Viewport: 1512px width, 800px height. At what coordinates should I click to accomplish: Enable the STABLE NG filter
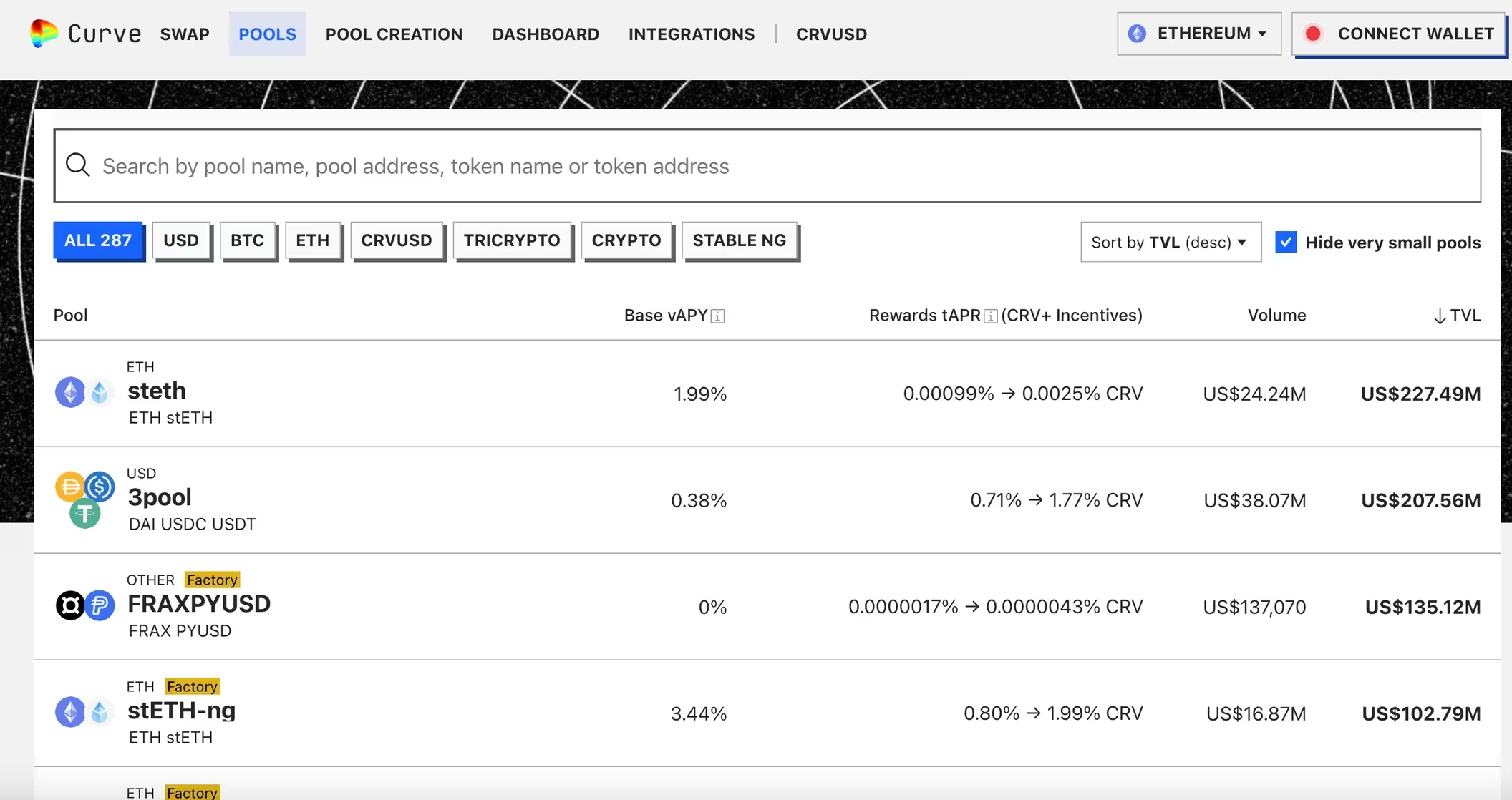pos(740,240)
